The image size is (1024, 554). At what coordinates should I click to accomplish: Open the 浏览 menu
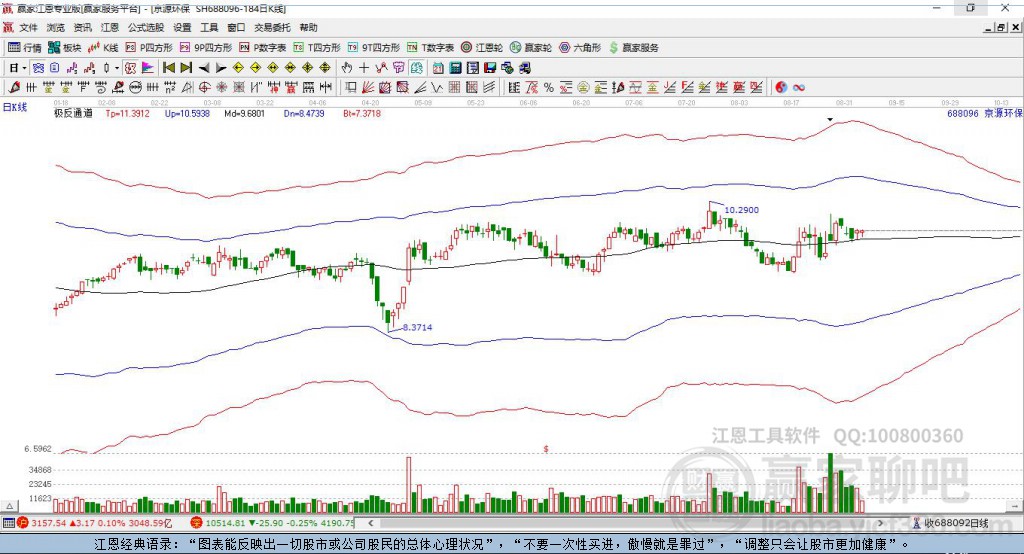click(x=56, y=27)
